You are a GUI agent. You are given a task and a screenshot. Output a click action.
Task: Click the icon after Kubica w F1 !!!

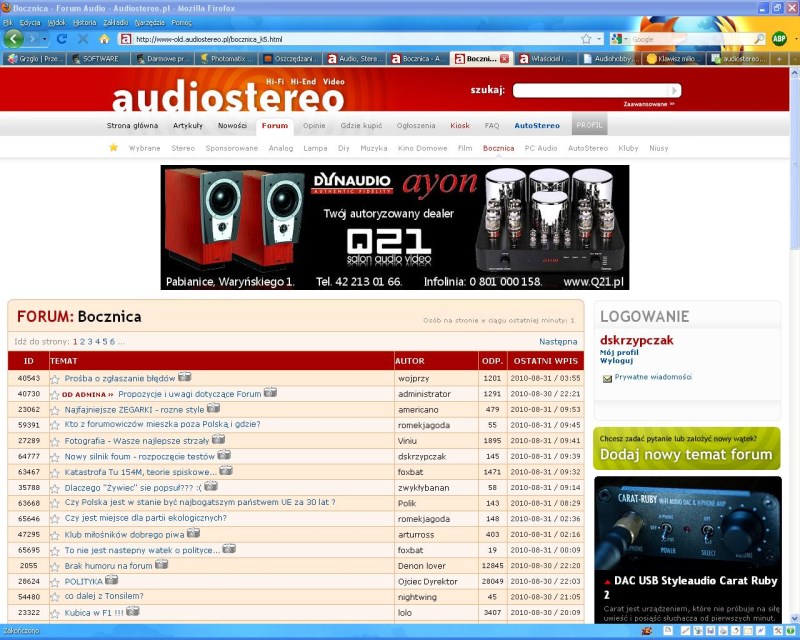(x=133, y=611)
